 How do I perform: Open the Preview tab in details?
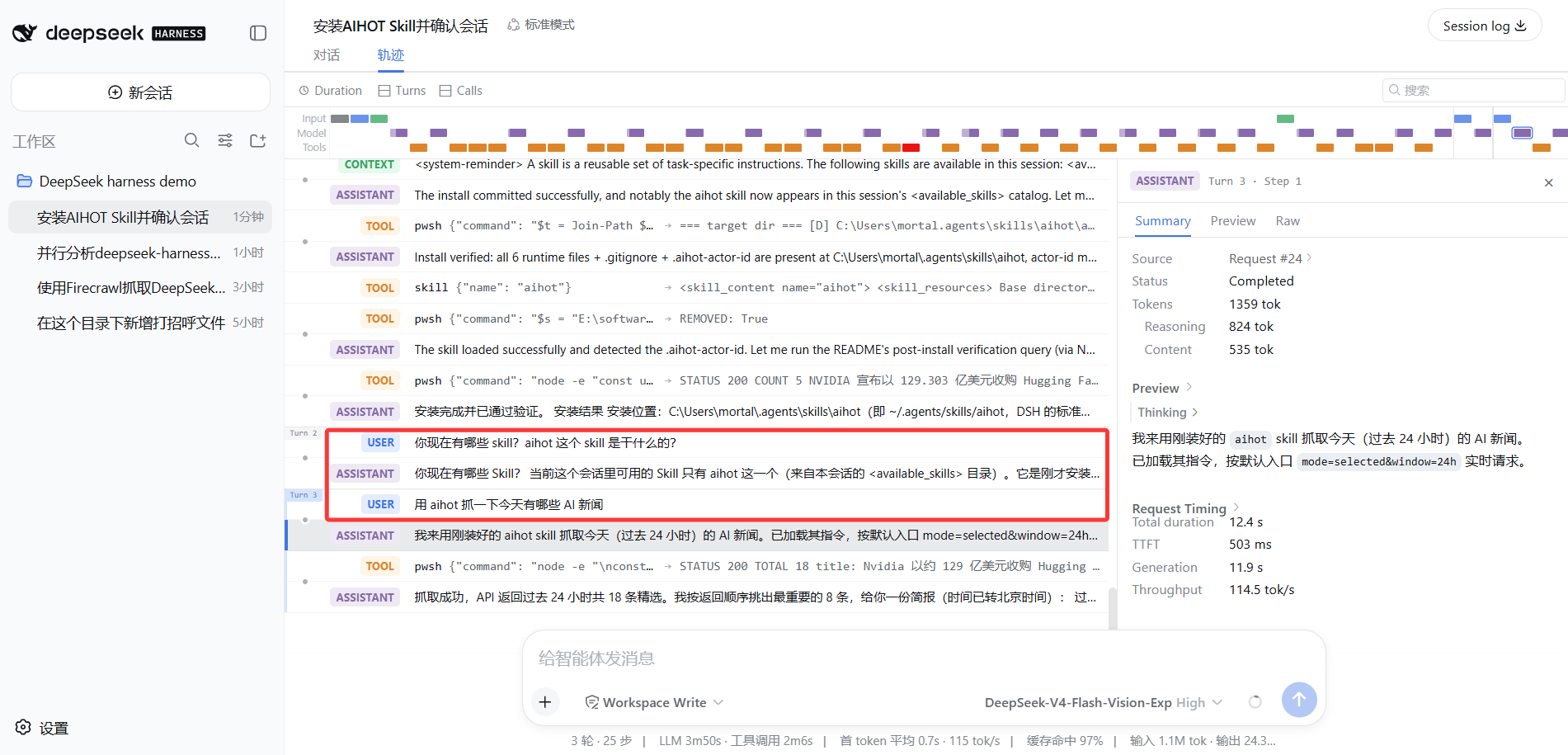(x=1232, y=221)
